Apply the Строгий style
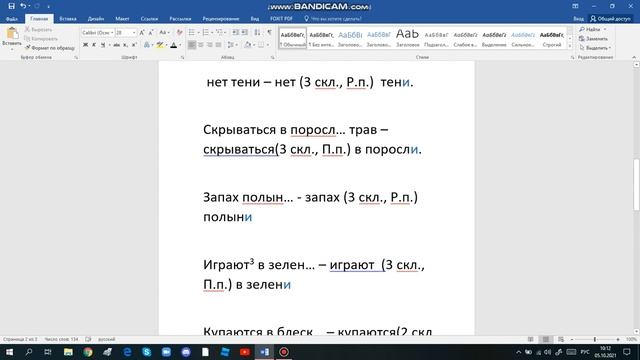 pyautogui.click(x=551, y=38)
